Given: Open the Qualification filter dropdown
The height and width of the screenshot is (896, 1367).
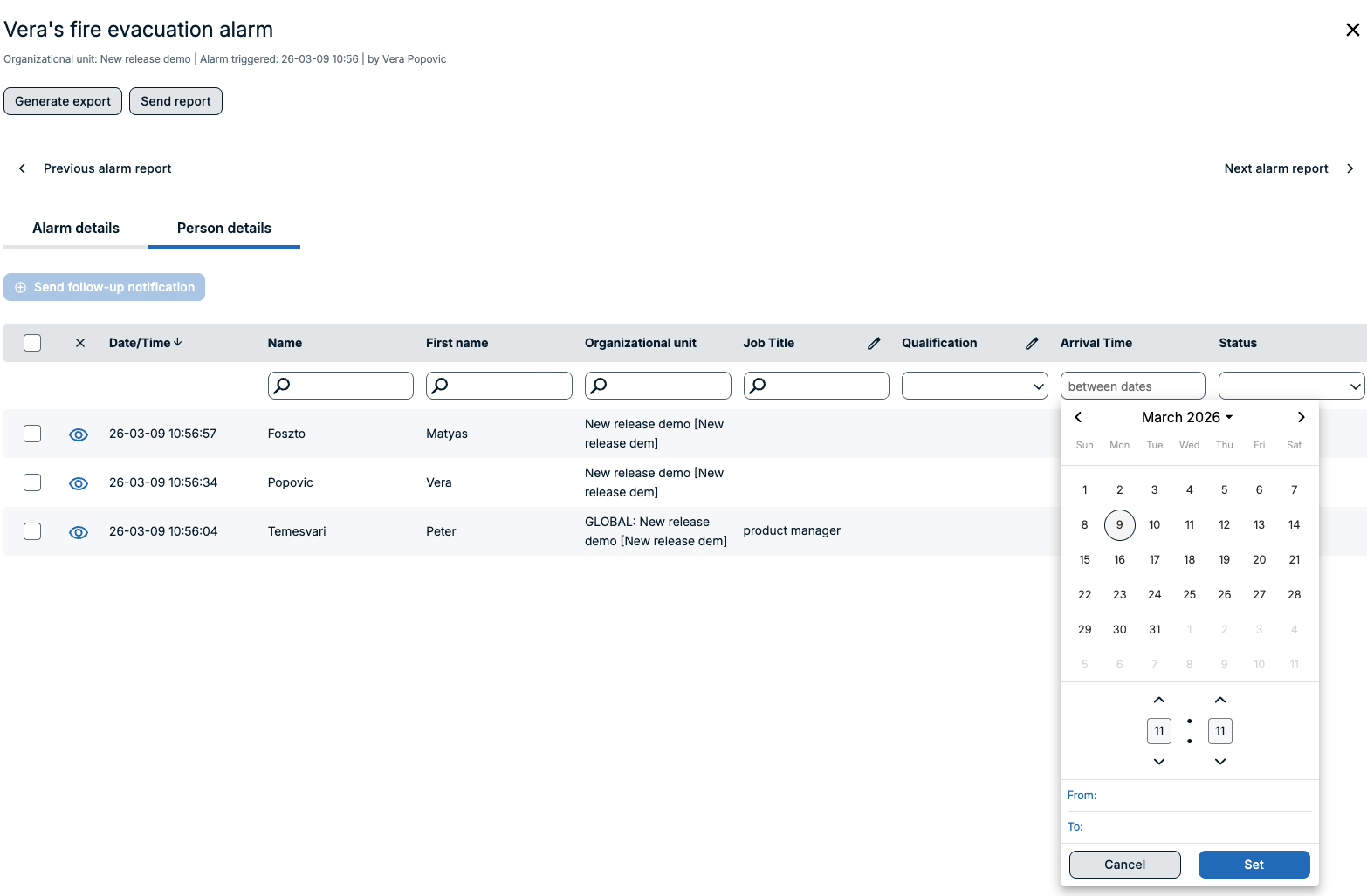Looking at the screenshot, I should click(974, 386).
